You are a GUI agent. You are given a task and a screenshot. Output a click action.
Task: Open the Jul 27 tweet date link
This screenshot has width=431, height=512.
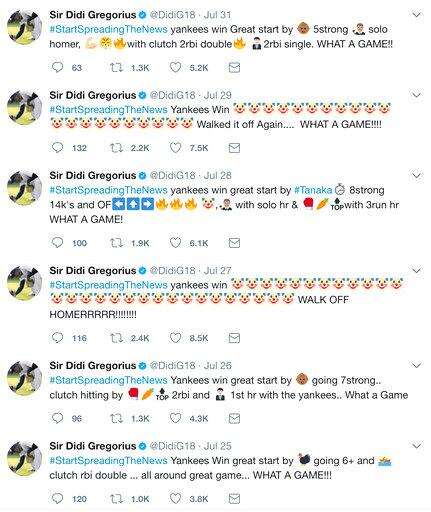click(218, 270)
